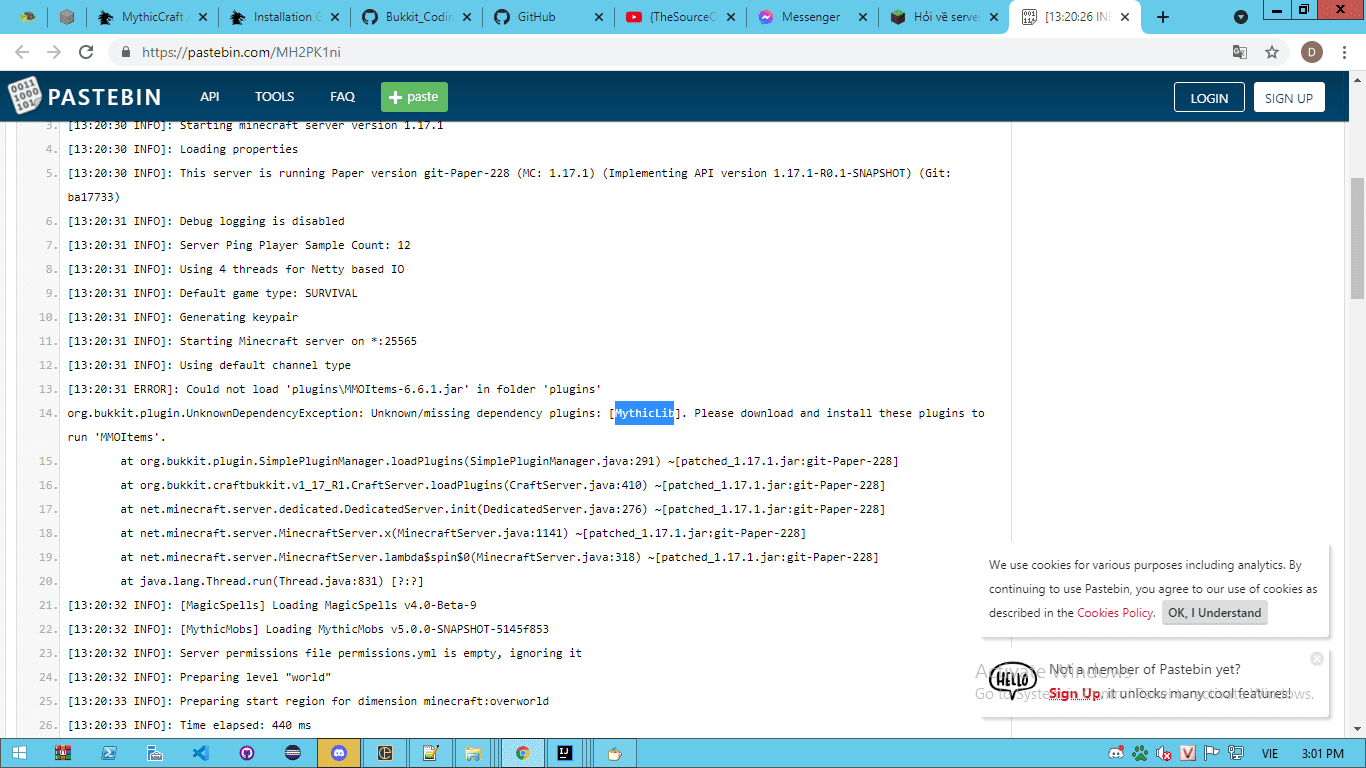Click the LOGIN button
The height and width of the screenshot is (768, 1366).
(1209, 98)
